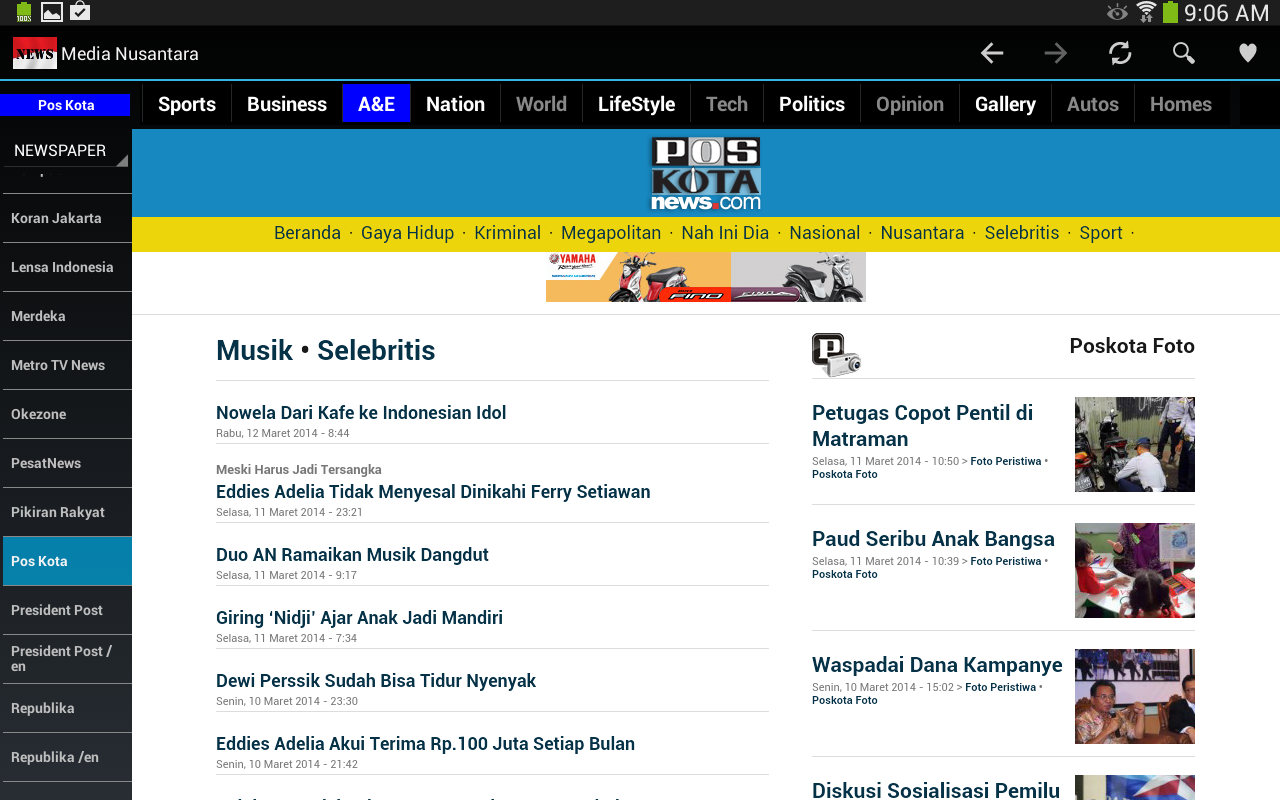Open Paud Seribu Anak Bangsa article
Image resolution: width=1280 pixels, height=800 pixels.
click(933, 539)
